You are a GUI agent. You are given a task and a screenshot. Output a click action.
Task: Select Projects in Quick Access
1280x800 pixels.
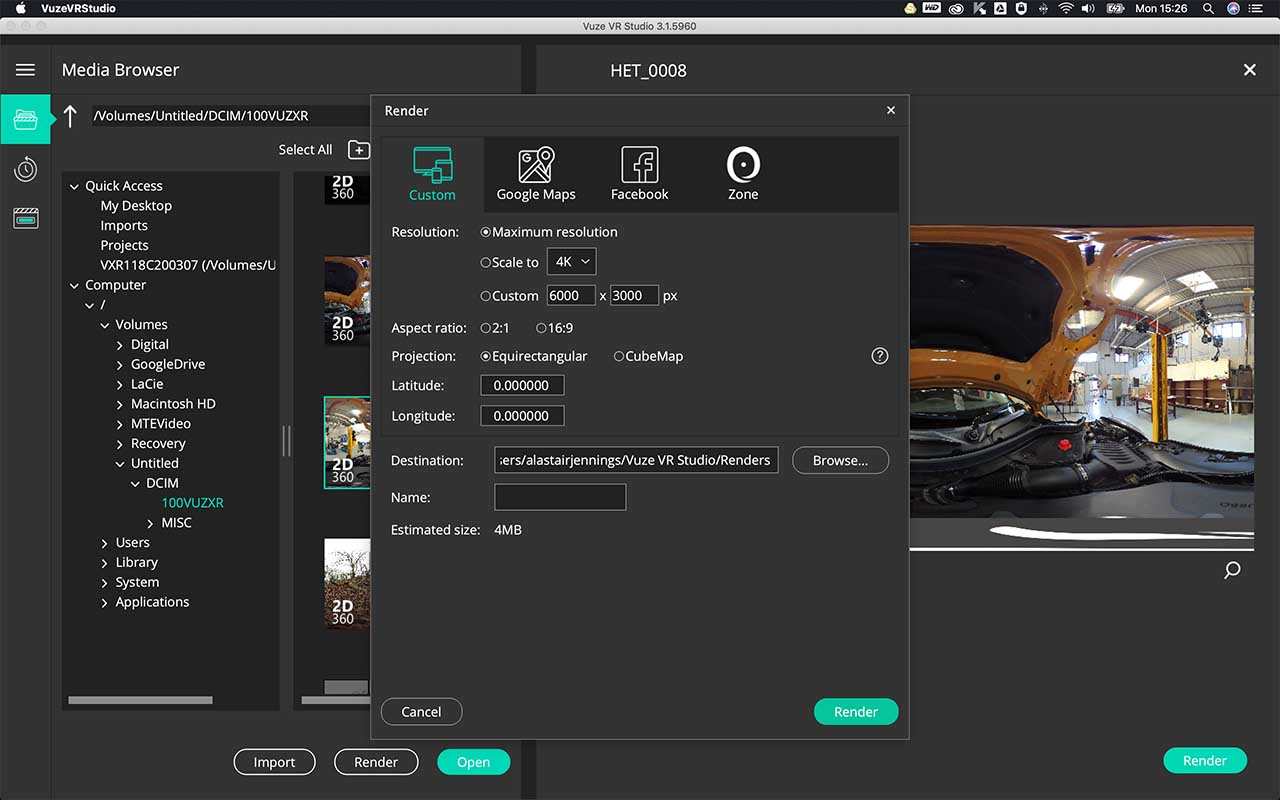click(x=124, y=245)
